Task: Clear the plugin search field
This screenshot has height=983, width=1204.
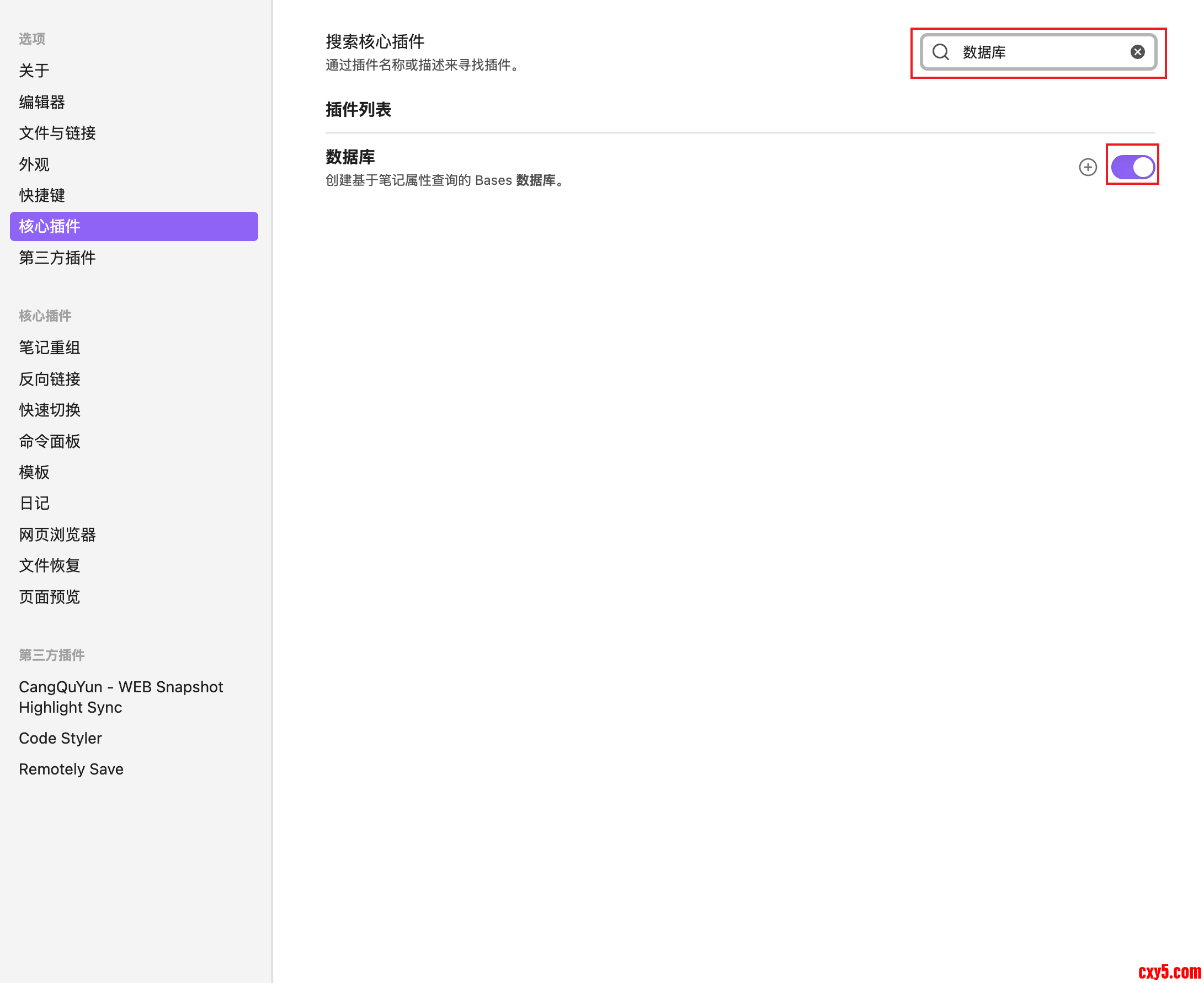Action: tap(1137, 52)
